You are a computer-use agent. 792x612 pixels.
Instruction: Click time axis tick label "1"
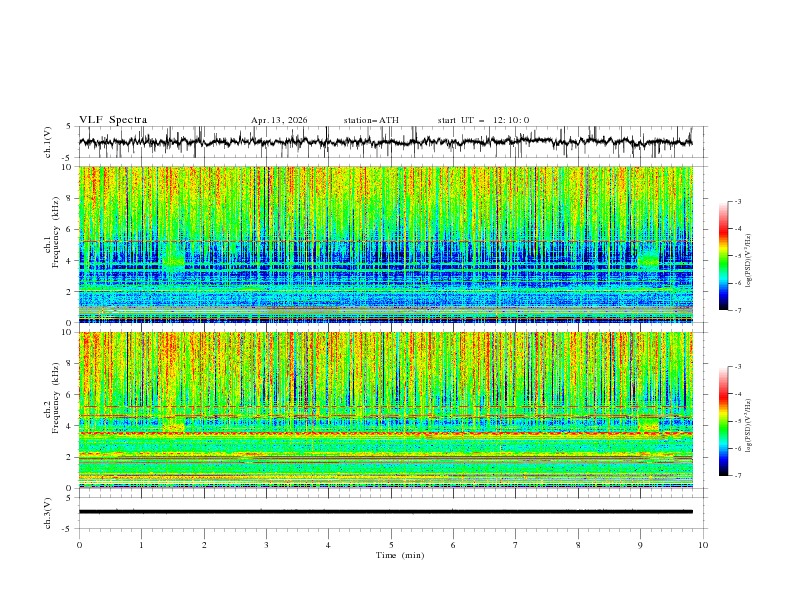tap(142, 545)
